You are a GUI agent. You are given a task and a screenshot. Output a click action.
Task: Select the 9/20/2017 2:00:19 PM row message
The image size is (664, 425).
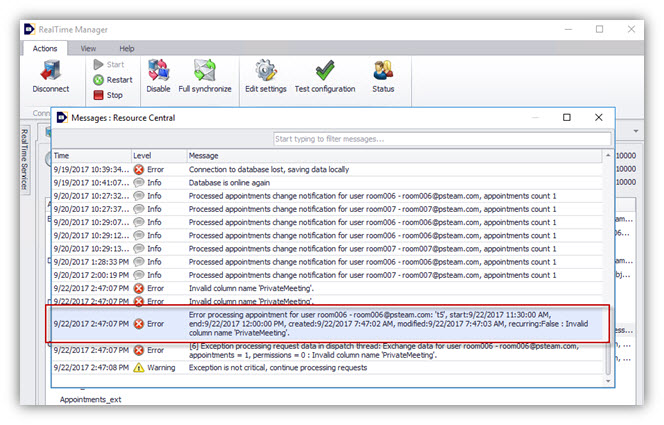(x=372, y=275)
